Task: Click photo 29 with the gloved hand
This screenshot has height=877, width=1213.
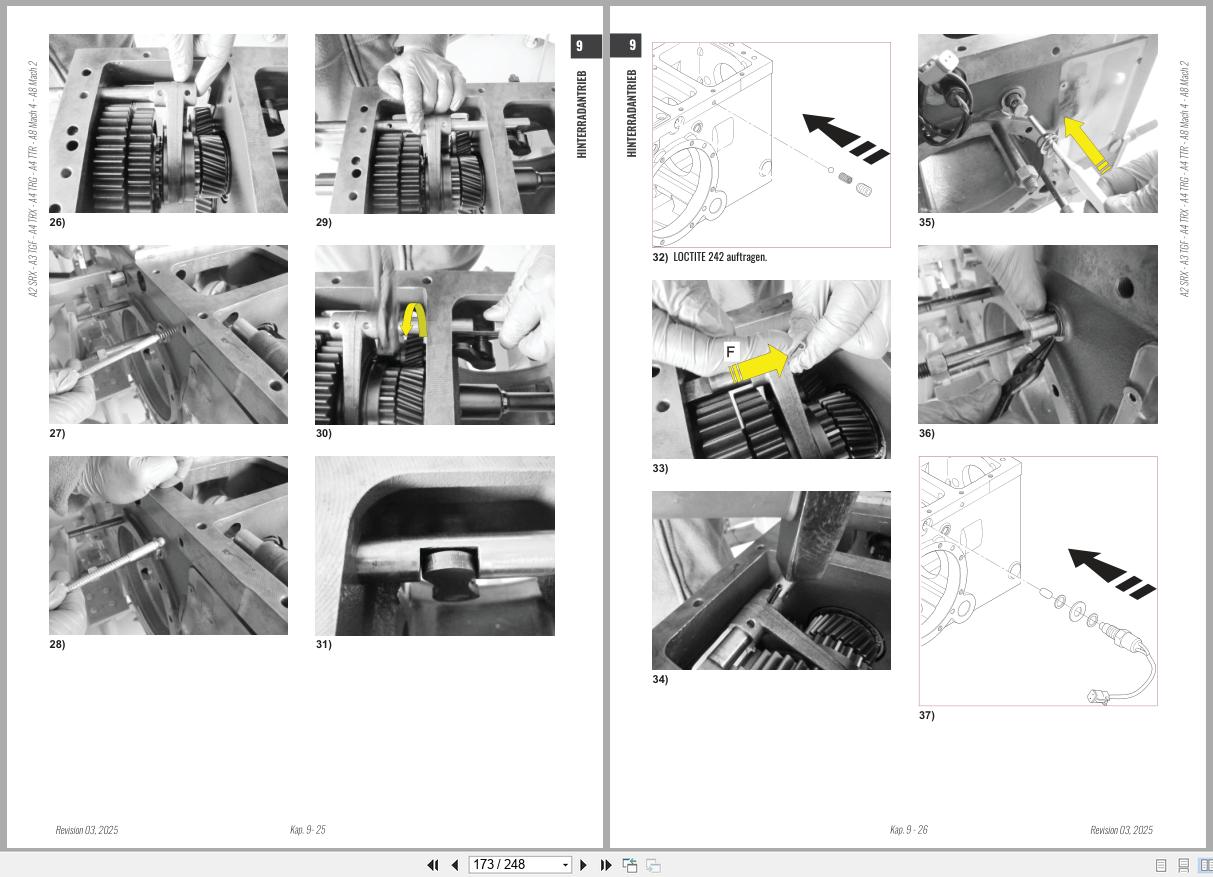Action: [x=435, y=123]
